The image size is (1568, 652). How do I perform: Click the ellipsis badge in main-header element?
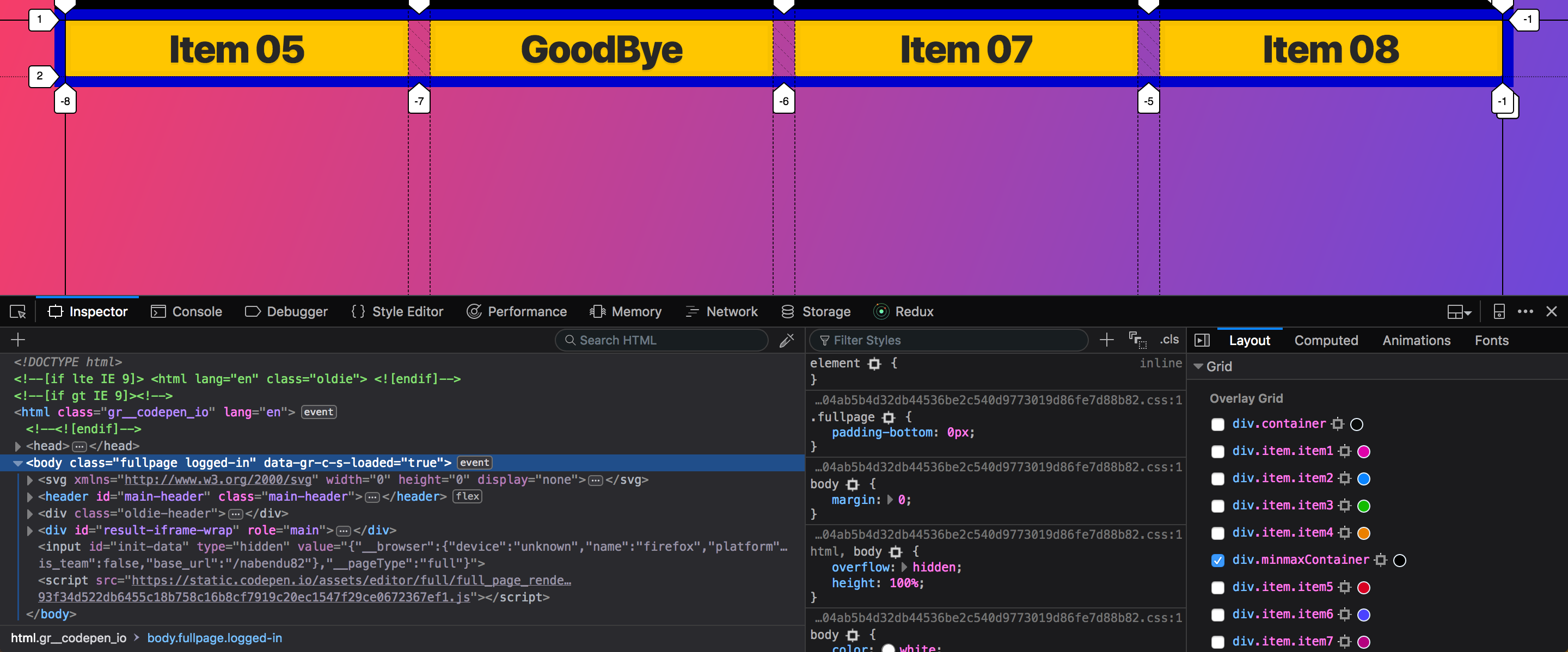(372, 497)
